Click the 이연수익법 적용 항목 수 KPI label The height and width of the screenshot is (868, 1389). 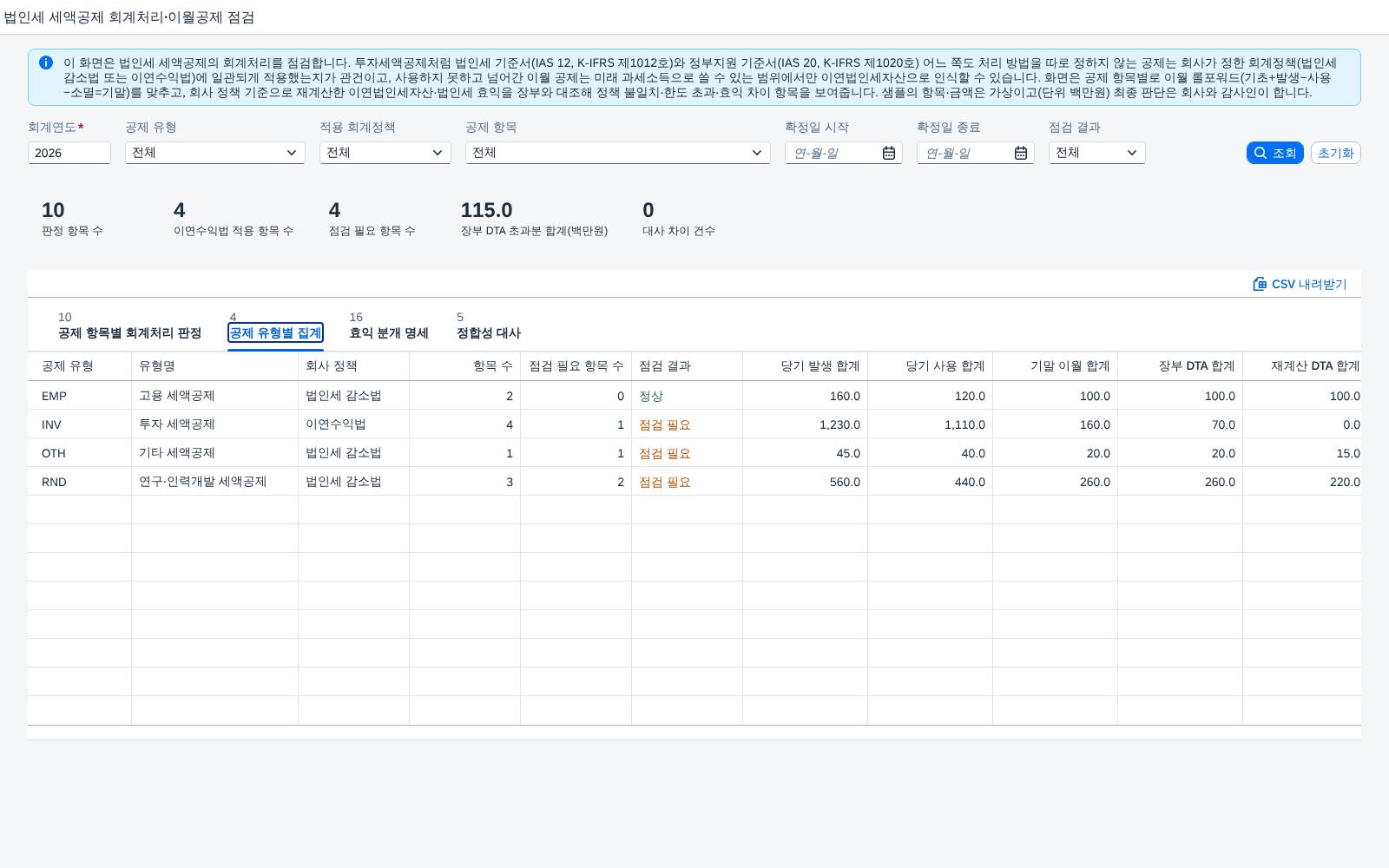click(x=234, y=231)
